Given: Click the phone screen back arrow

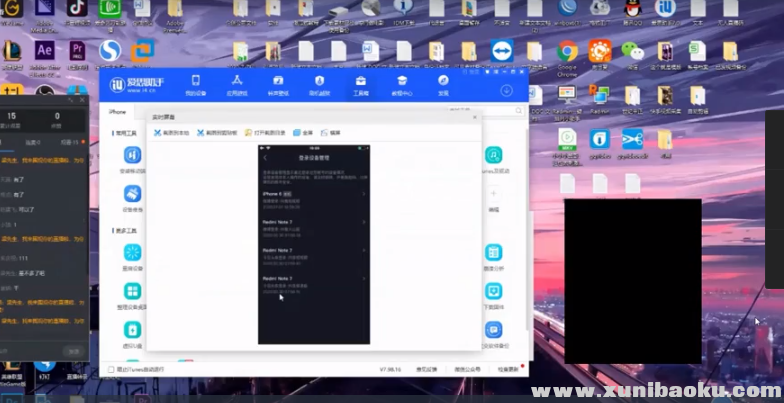Looking at the screenshot, I should (x=265, y=158).
